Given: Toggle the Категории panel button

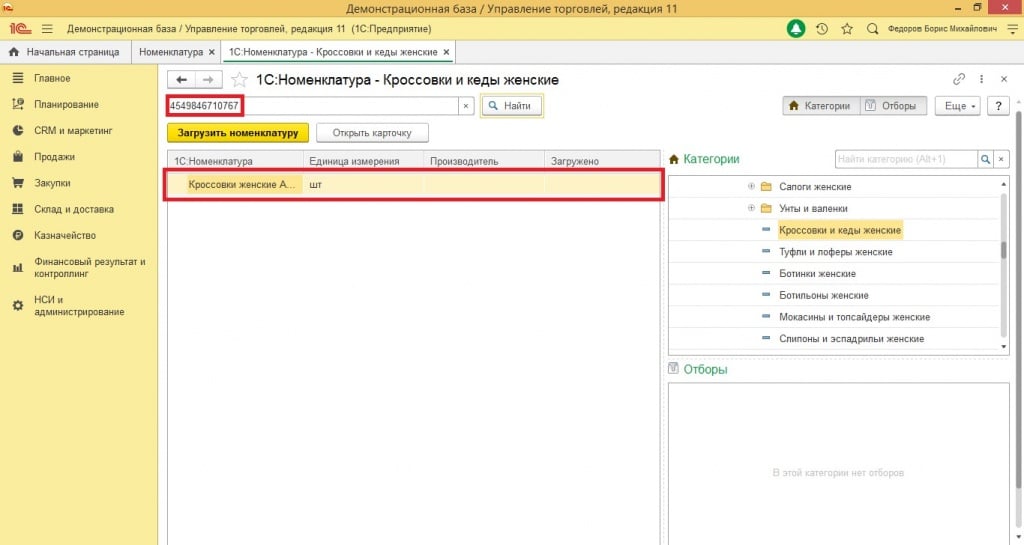Looking at the screenshot, I should [x=820, y=106].
